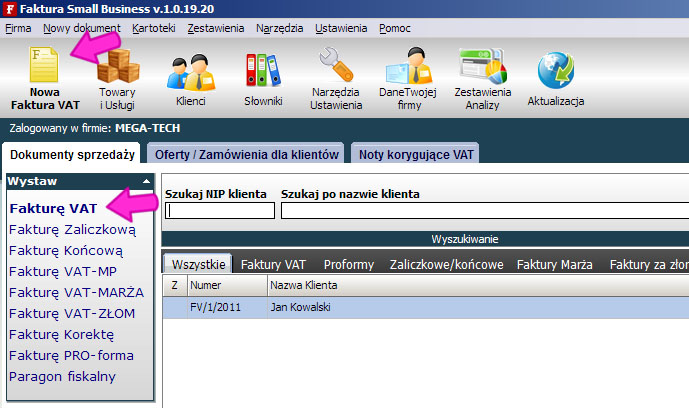Click the Fakturę PRO-forma link

71,355
